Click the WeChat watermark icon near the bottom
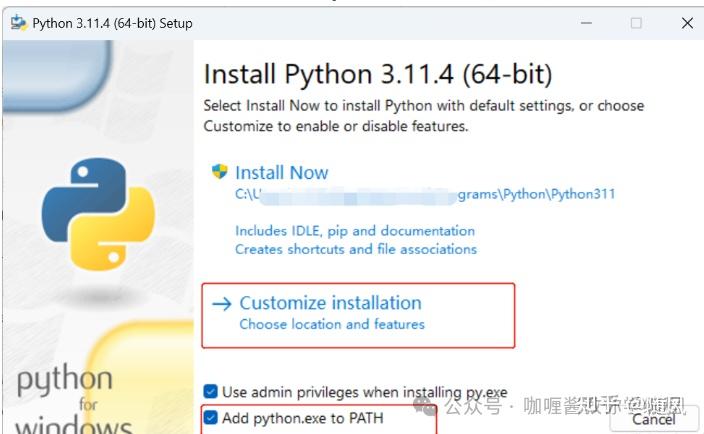Viewport: 704px width, 434px height. [424, 405]
